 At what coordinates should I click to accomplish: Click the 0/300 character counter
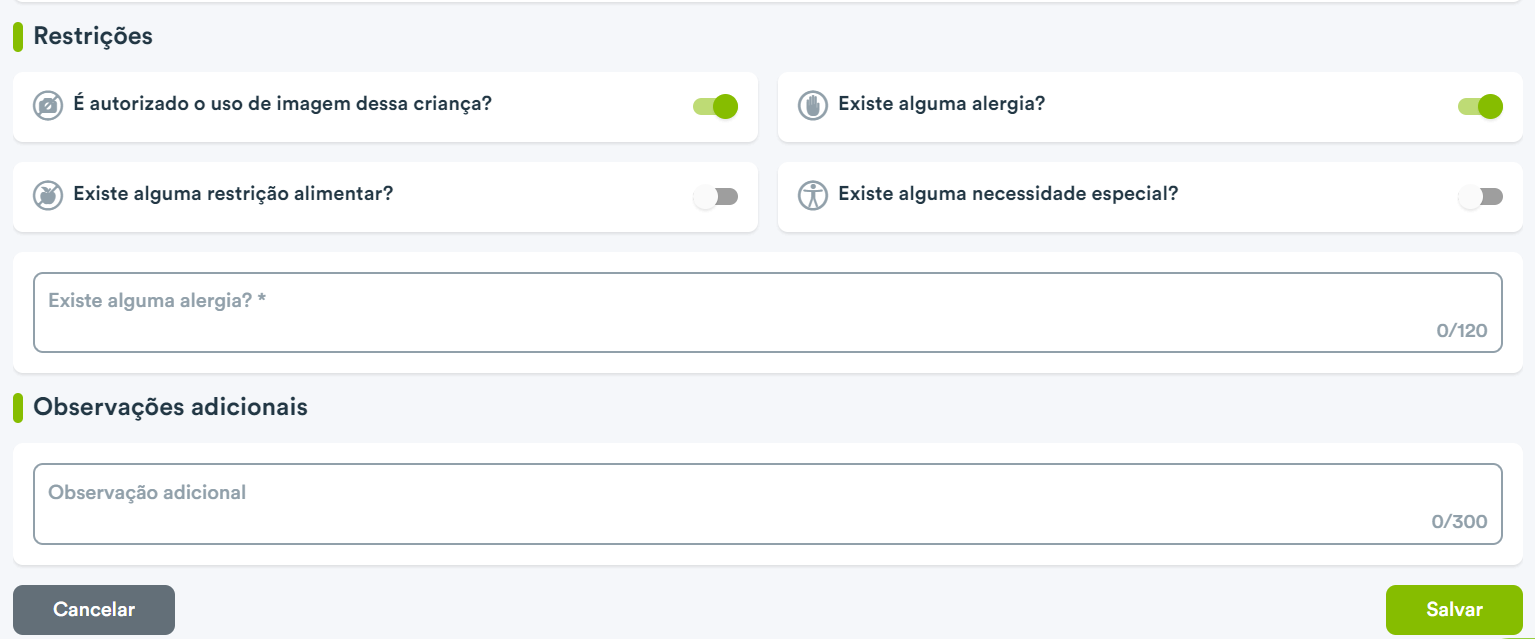click(x=1459, y=521)
